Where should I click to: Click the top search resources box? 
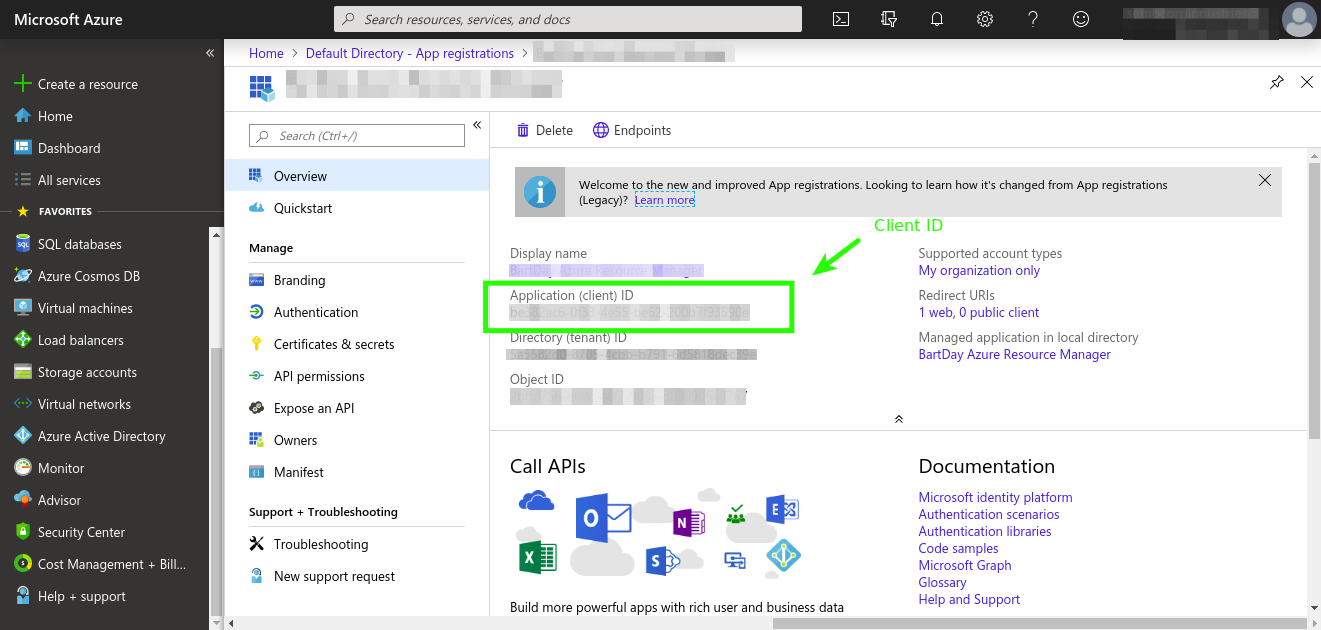click(567, 19)
